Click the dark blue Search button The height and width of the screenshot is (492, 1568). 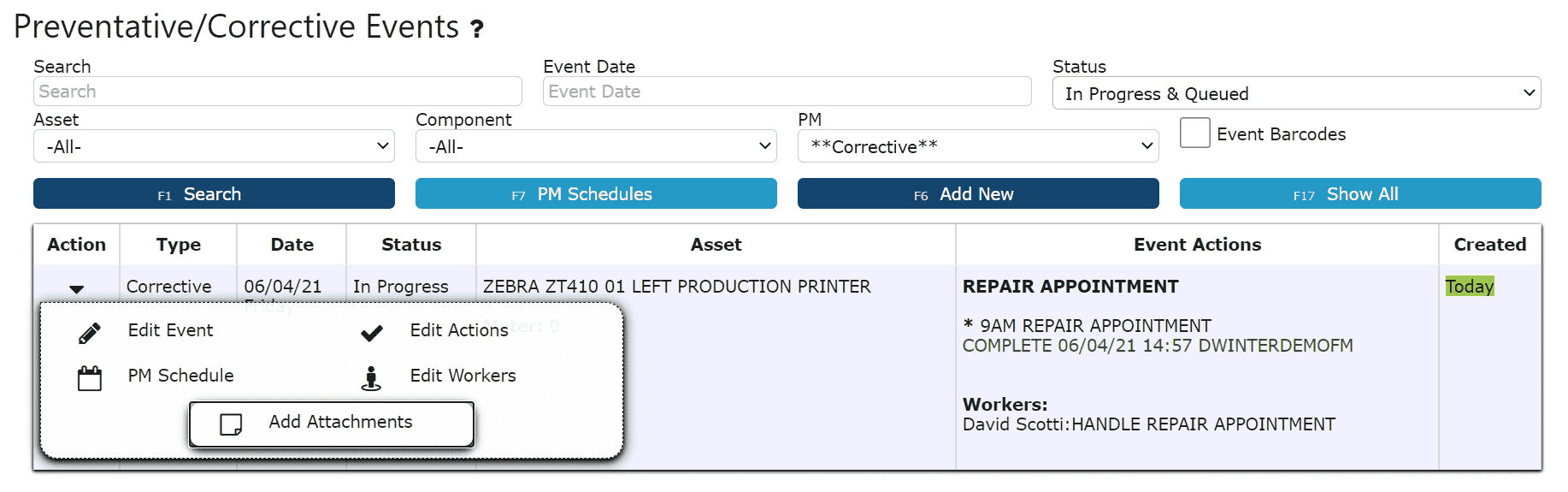(x=214, y=193)
